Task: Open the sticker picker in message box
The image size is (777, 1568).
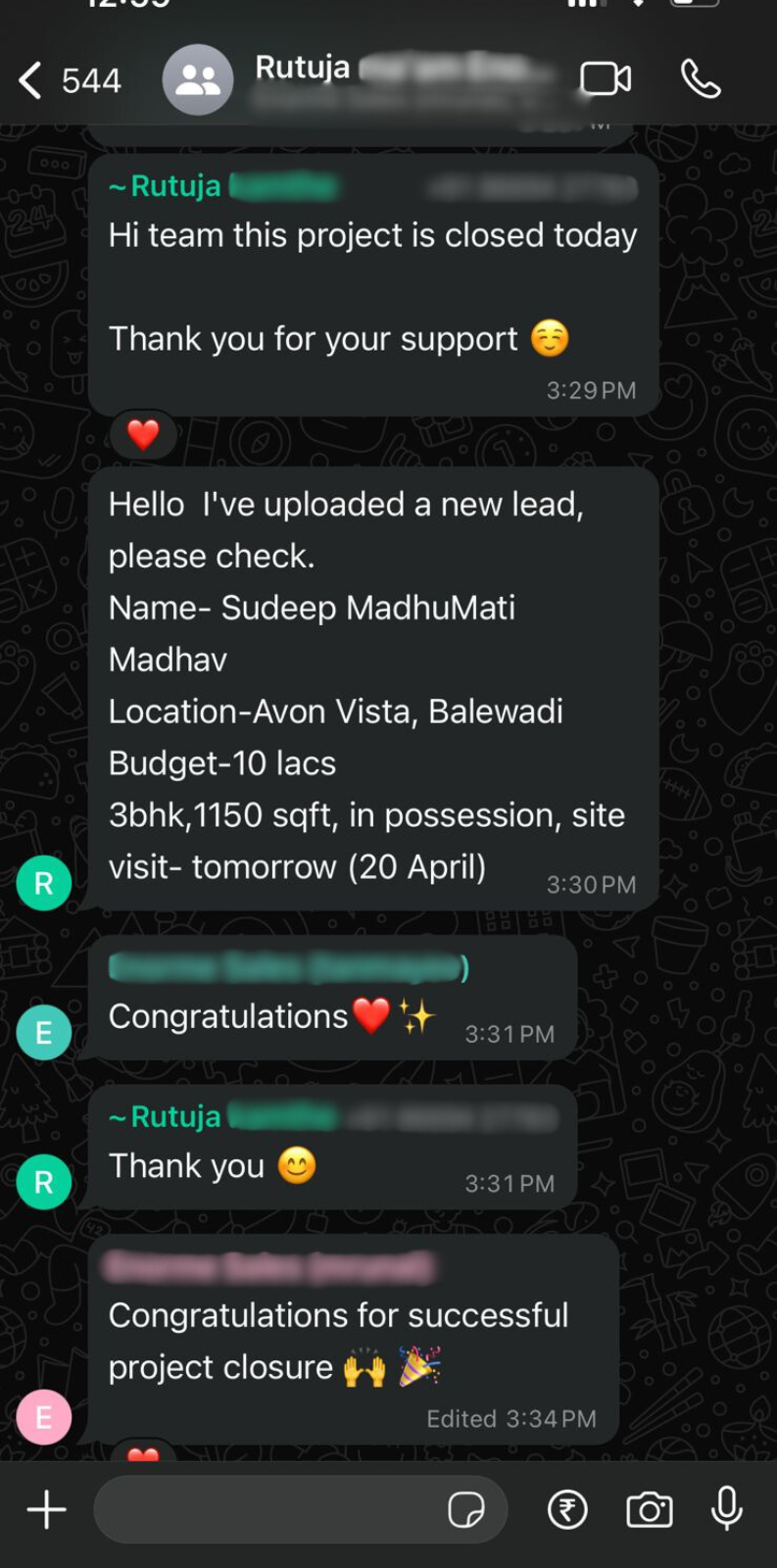Action: point(466,1510)
